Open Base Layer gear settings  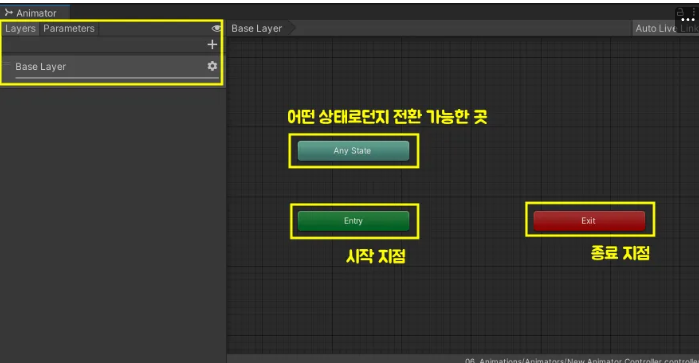click(x=212, y=66)
